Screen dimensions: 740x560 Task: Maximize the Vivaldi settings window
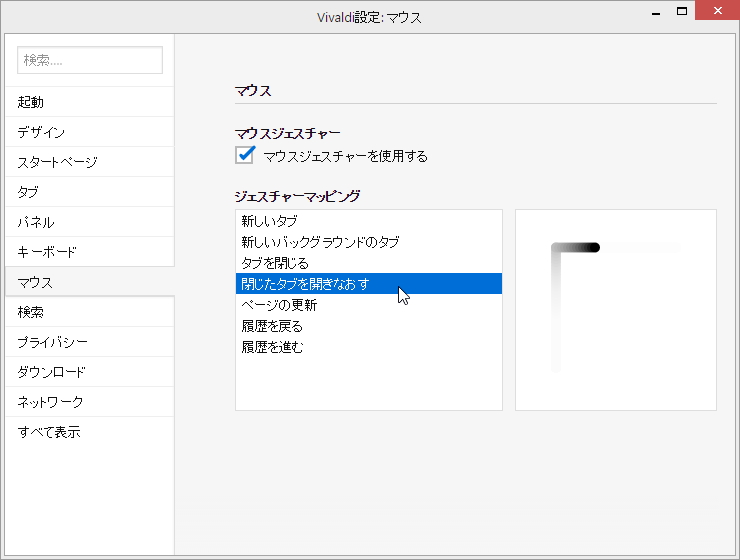pos(681,11)
